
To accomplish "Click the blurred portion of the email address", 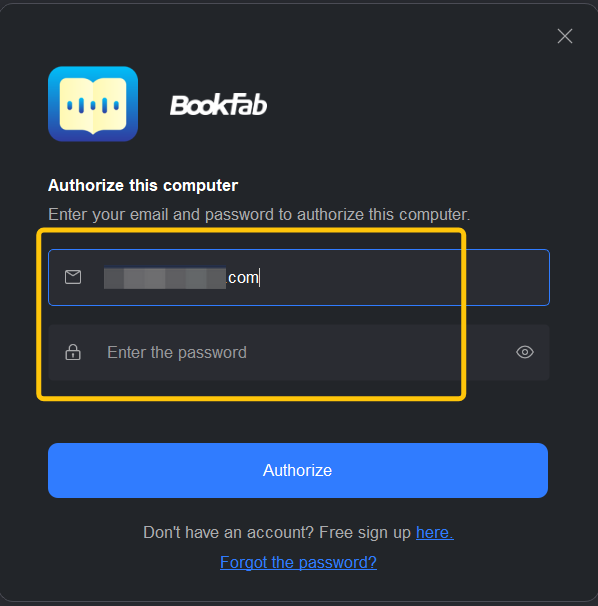I will (x=165, y=277).
